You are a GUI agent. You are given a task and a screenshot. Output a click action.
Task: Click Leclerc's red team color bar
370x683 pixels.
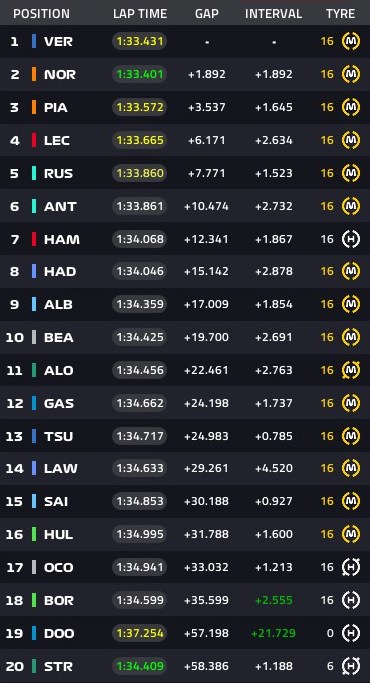click(x=34, y=140)
